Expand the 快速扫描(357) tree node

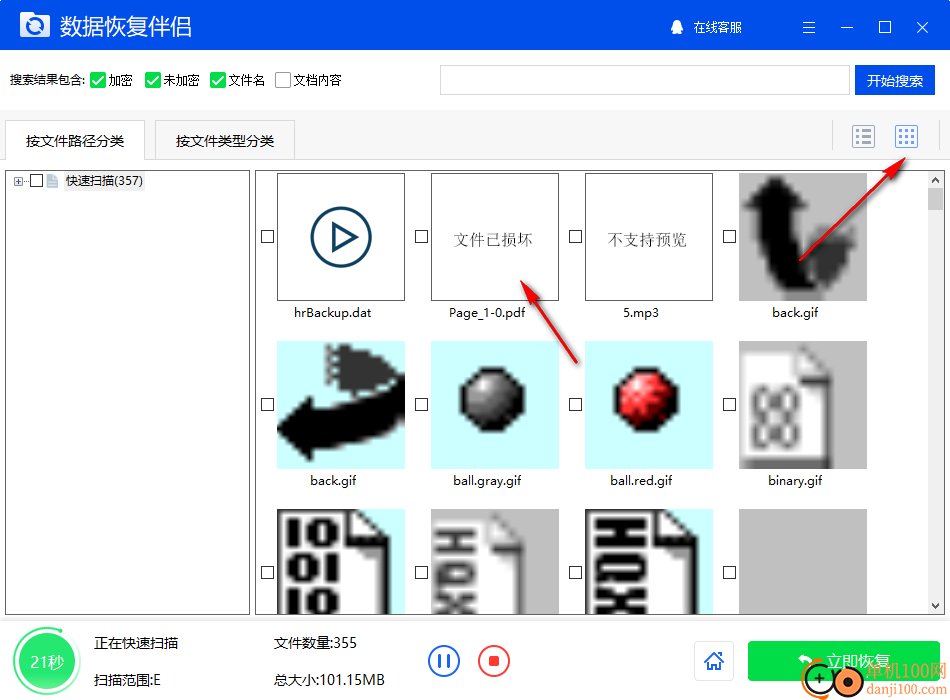click(x=18, y=181)
